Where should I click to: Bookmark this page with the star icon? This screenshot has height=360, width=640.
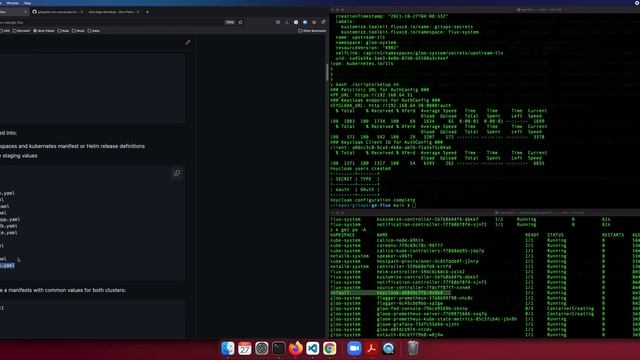240,22
